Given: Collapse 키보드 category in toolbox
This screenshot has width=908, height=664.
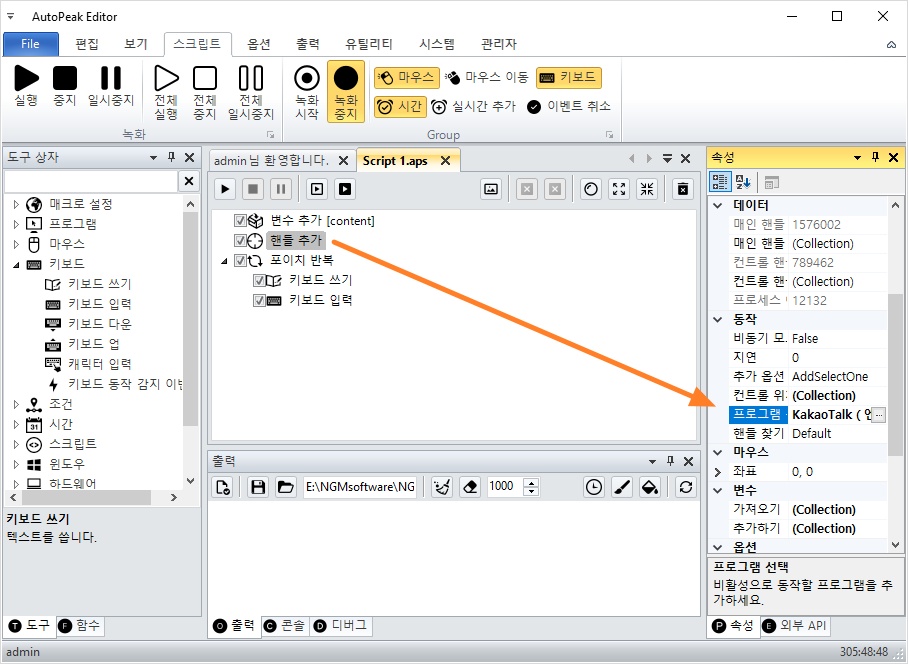Looking at the screenshot, I should [16, 265].
